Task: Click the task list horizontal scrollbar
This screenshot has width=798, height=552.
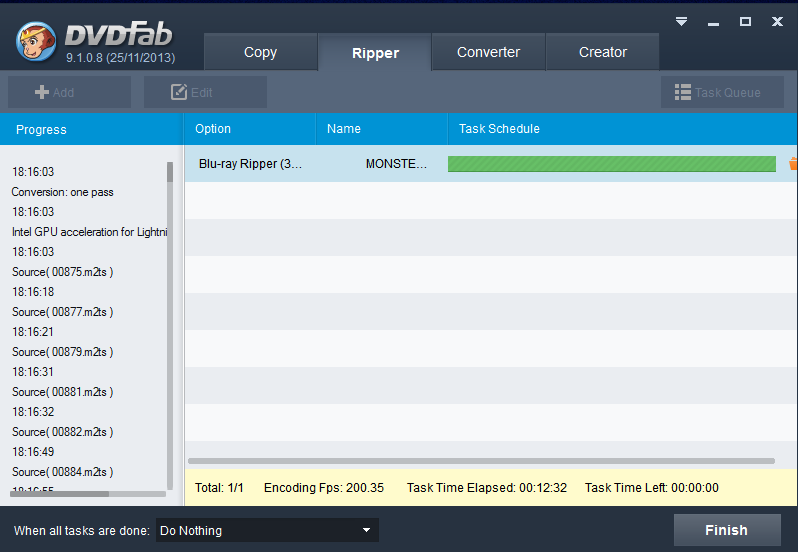Action: 481,461
